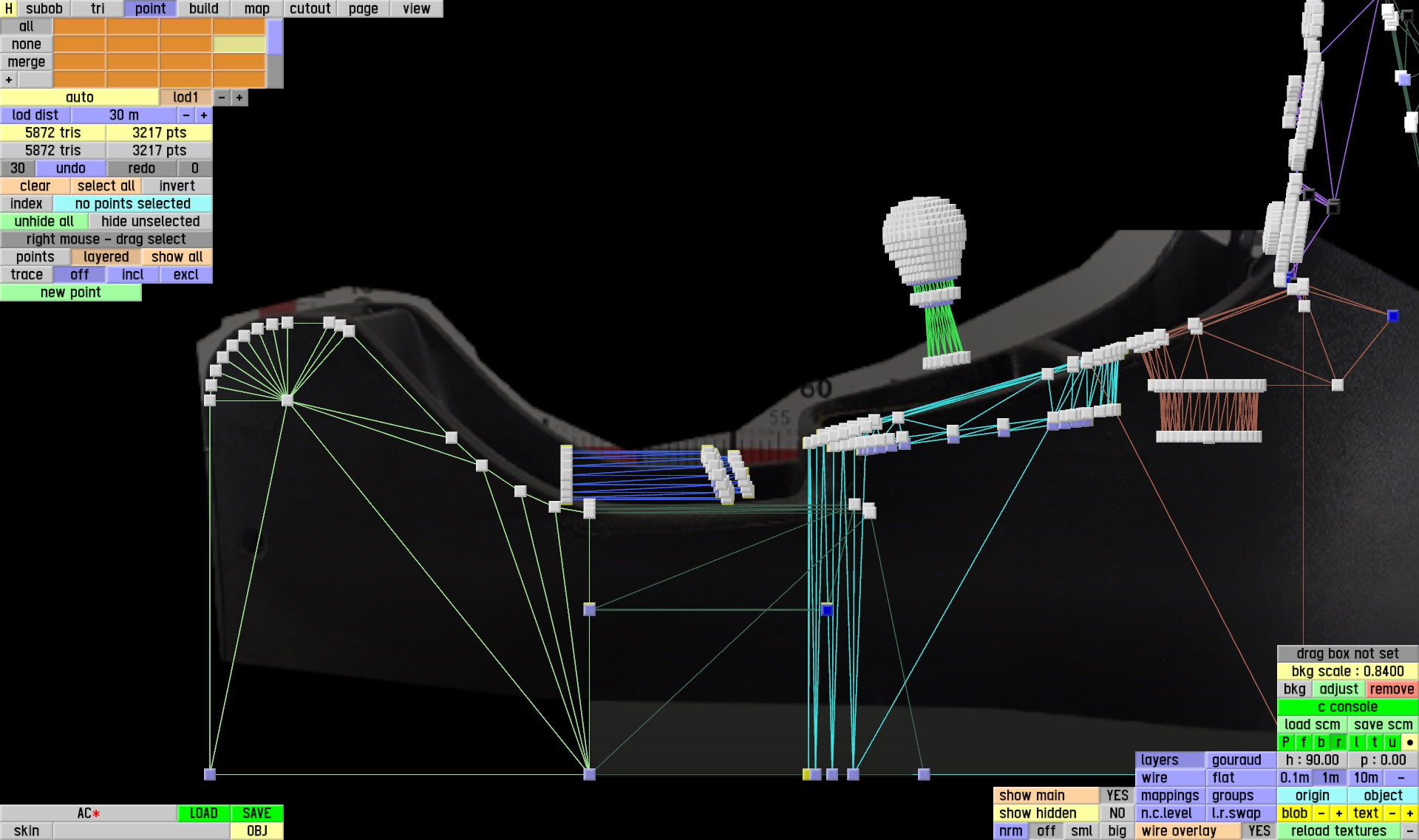Choose the 't' top view button
Image resolution: width=1419 pixels, height=840 pixels.
(1375, 742)
